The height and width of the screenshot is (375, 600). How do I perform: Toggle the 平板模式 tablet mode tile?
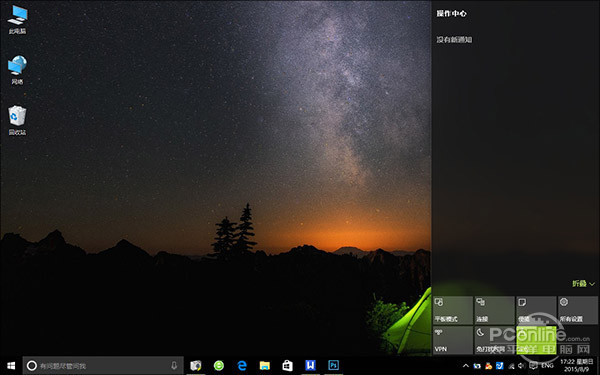pos(453,310)
